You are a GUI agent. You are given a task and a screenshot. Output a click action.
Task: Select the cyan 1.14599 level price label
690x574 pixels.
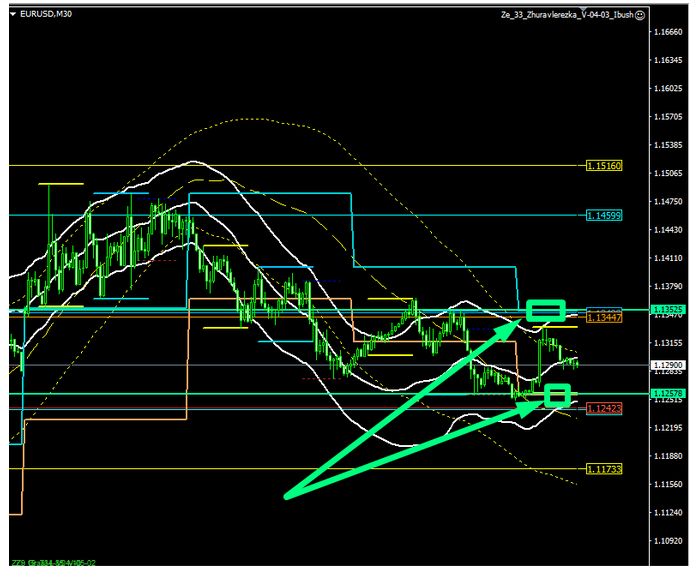[x=604, y=215]
